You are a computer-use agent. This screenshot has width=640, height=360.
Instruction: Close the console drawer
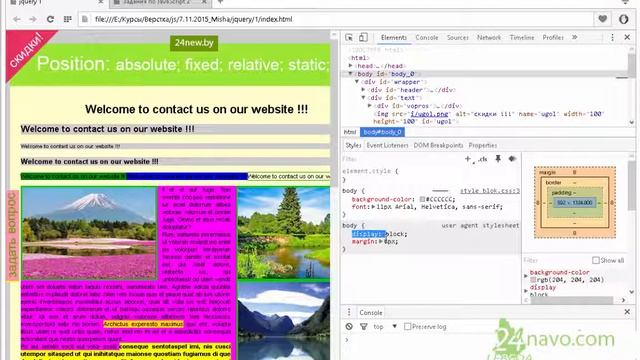627,312
